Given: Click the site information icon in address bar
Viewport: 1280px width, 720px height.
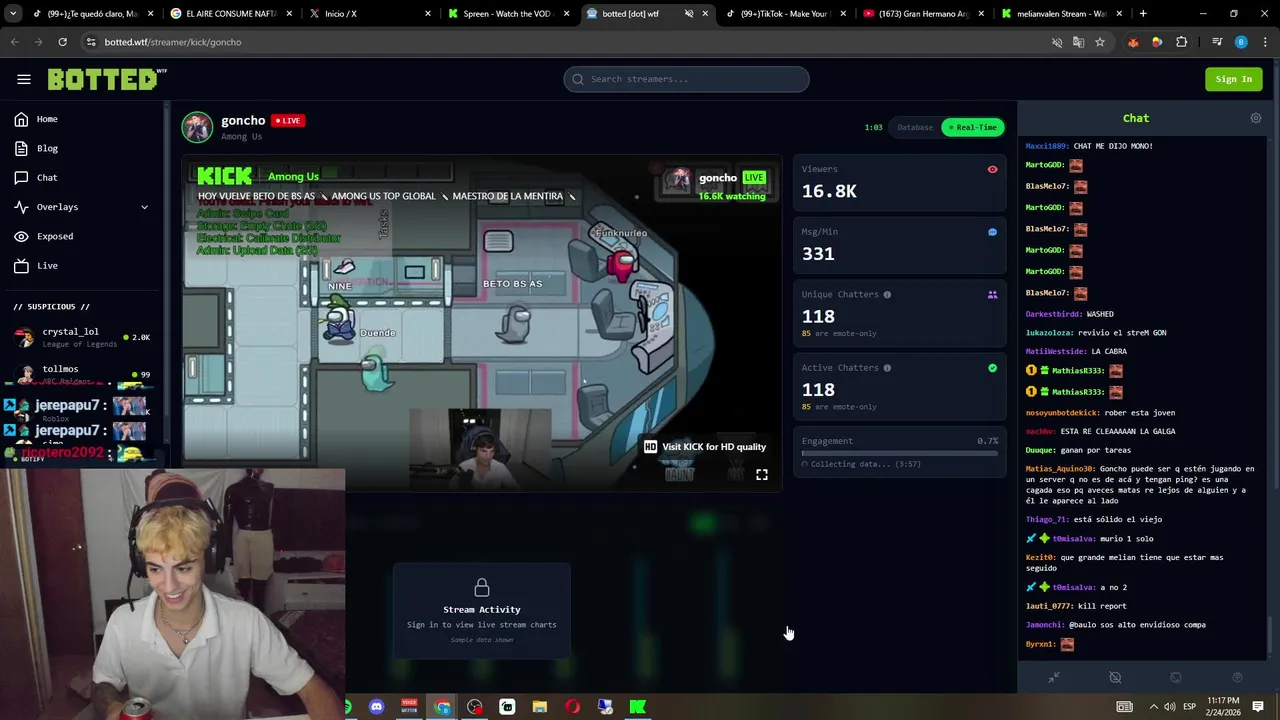Looking at the screenshot, I should click(x=91, y=42).
